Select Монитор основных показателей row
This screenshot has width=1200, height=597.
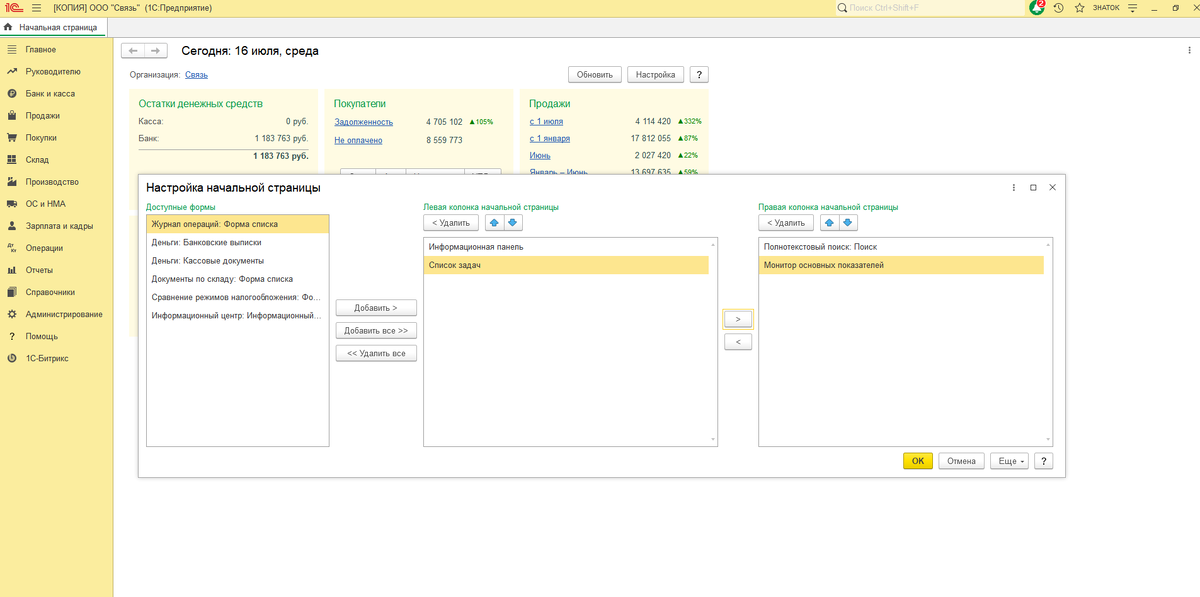click(x=901, y=265)
